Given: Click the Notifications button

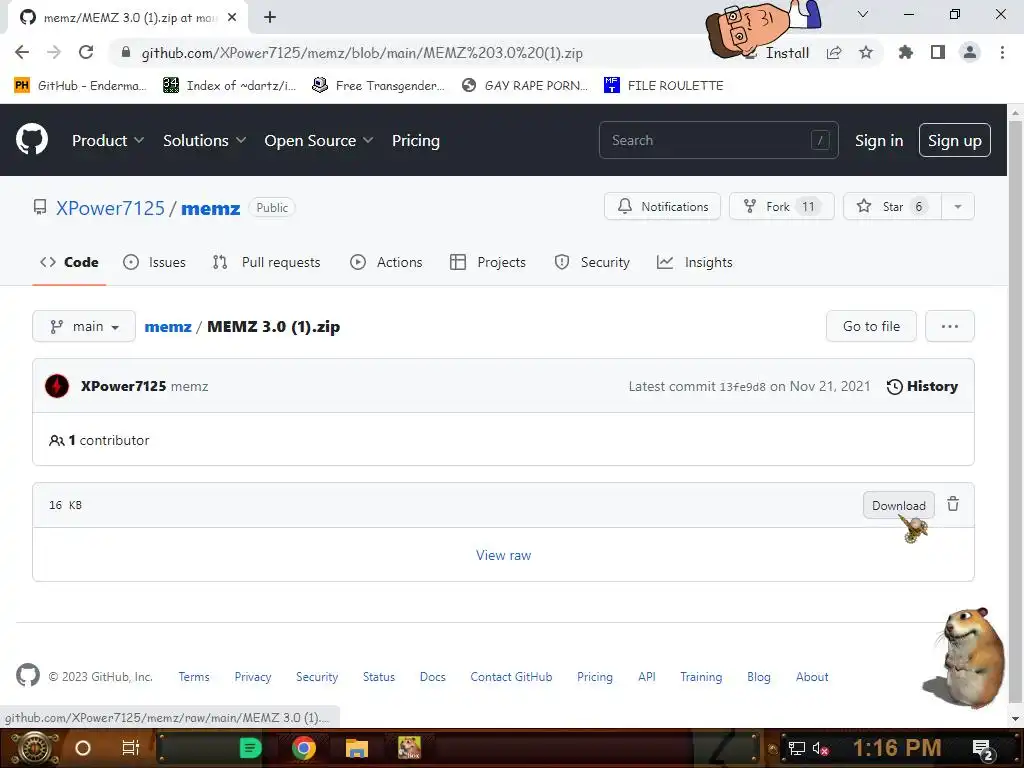Looking at the screenshot, I should click(662, 206).
